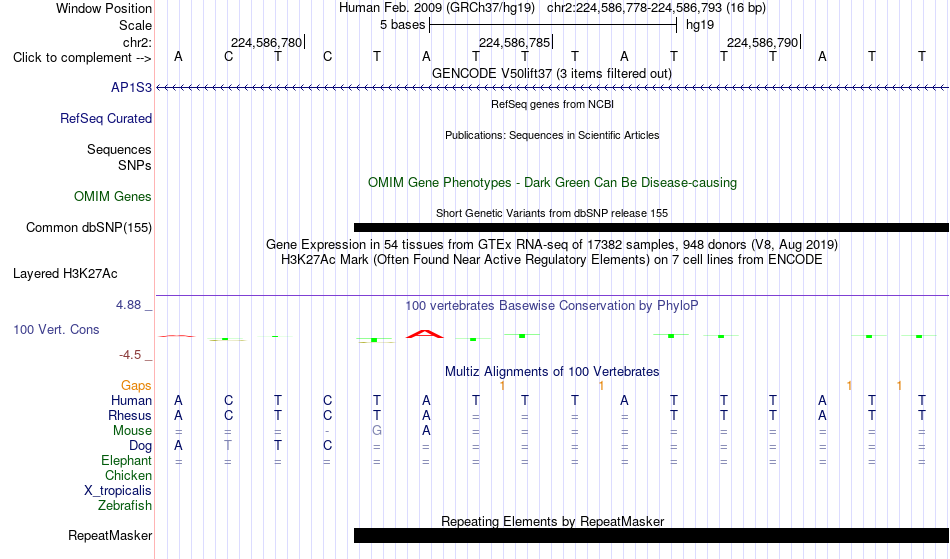950x559 pixels.
Task: Click the C base in the Dog row
Action: click(x=327, y=446)
